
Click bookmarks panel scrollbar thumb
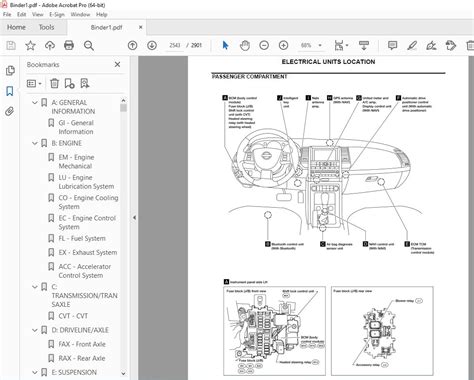[124, 108]
